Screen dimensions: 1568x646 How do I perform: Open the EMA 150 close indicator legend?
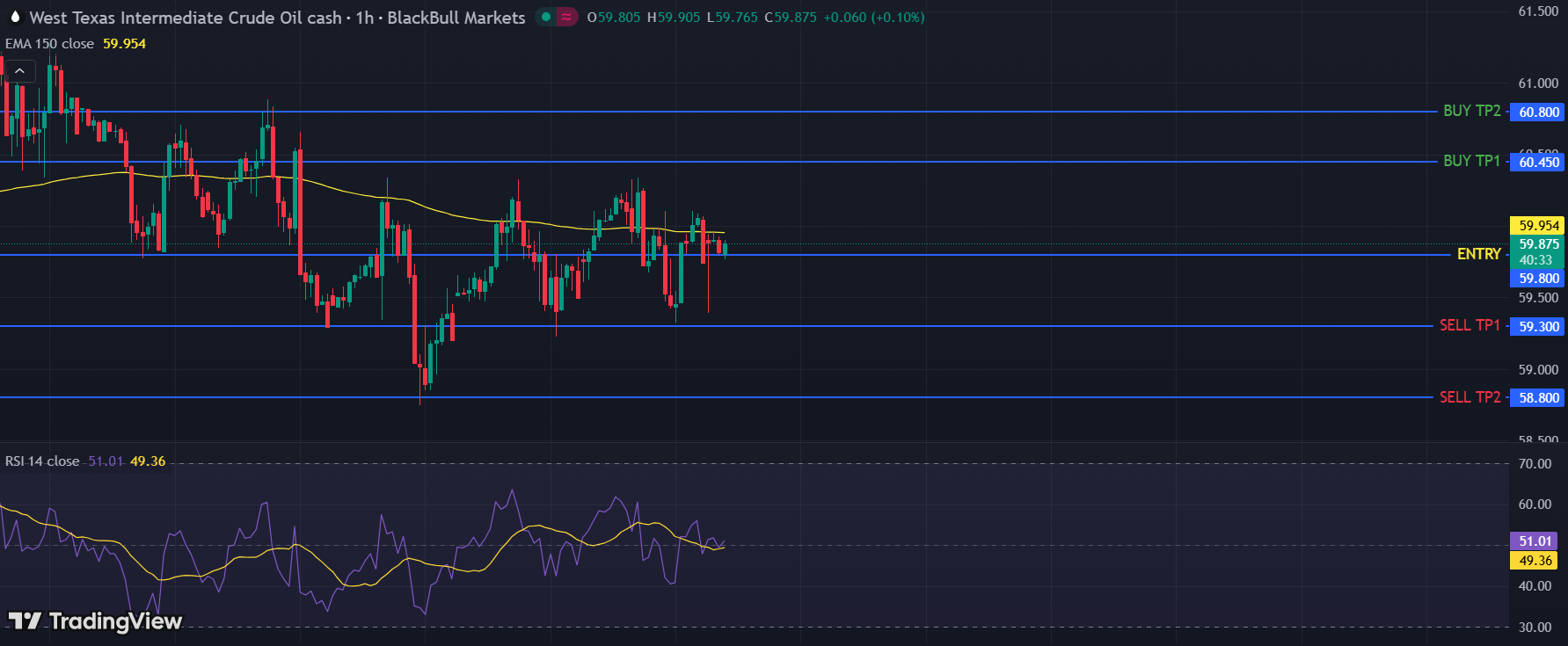coord(50,44)
